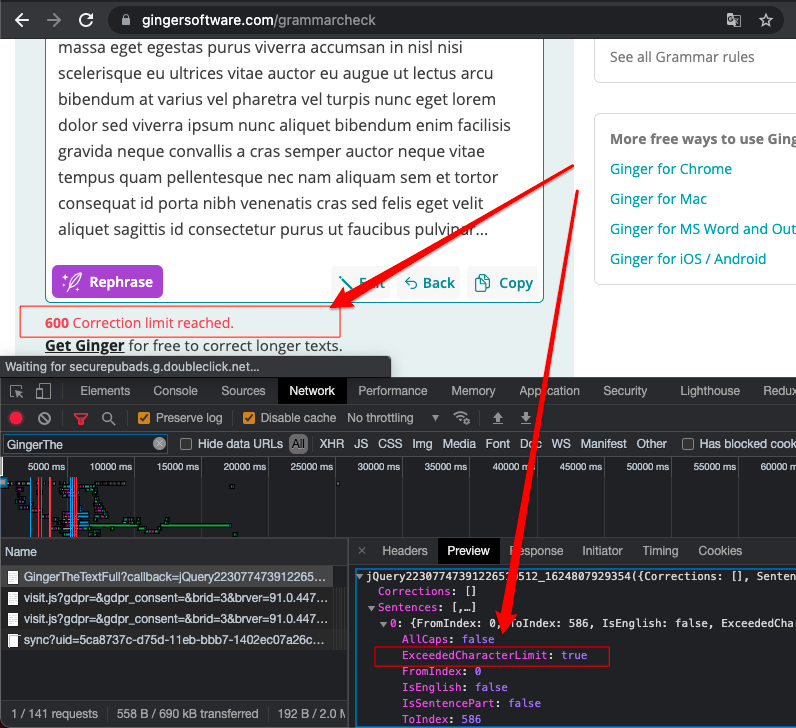The image size is (796, 728).
Task: Filter requests by Media type
Action: (459, 444)
